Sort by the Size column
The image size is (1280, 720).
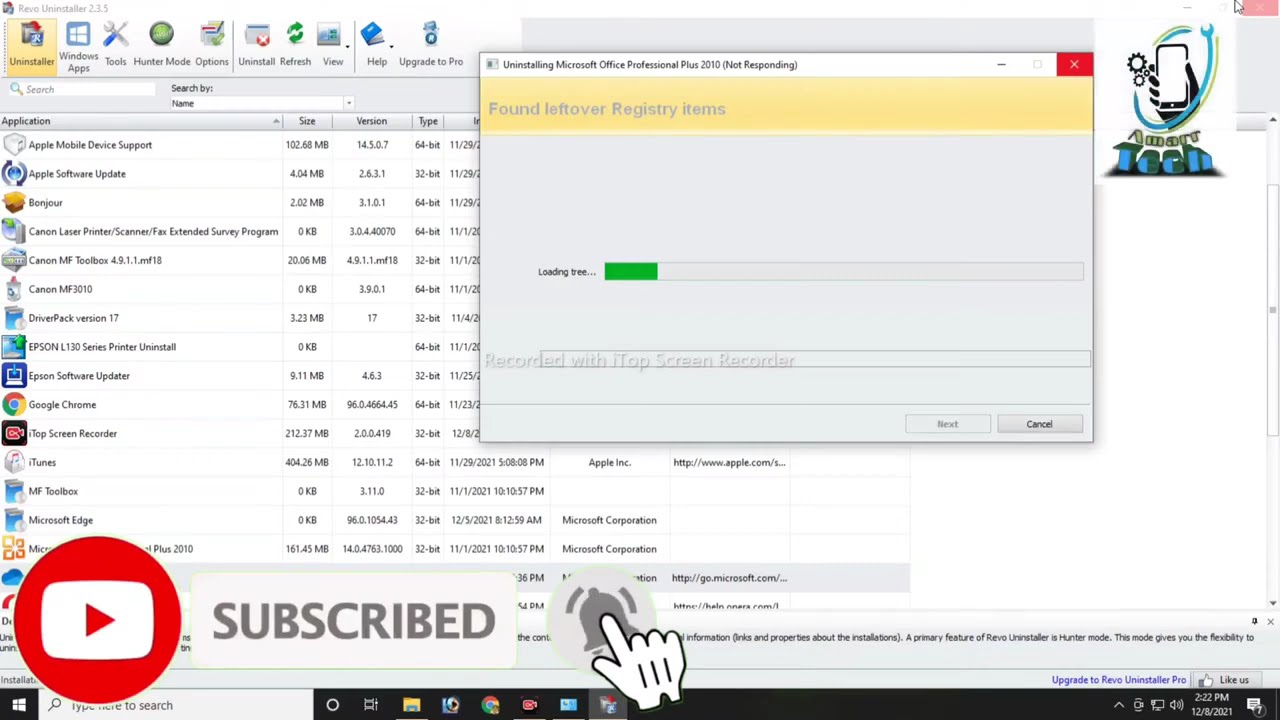click(307, 121)
